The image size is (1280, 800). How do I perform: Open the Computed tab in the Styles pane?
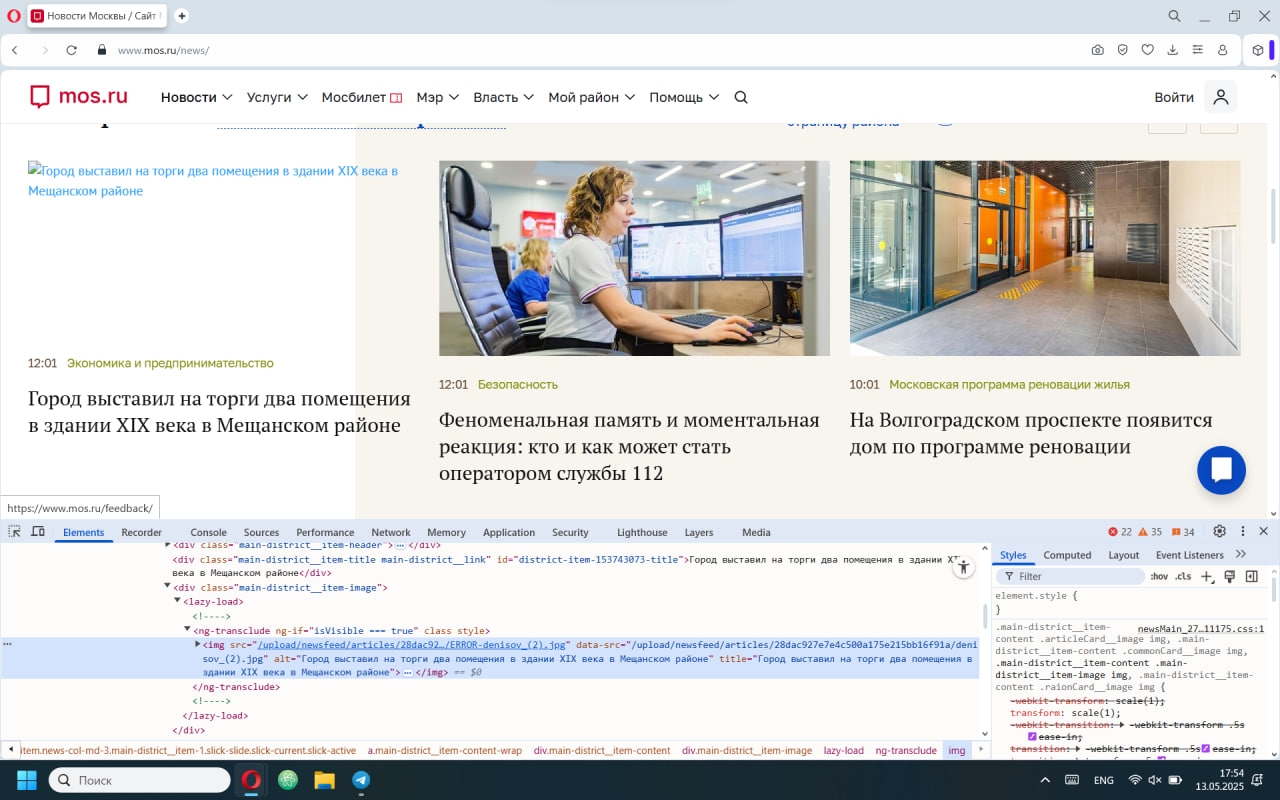(x=1068, y=554)
